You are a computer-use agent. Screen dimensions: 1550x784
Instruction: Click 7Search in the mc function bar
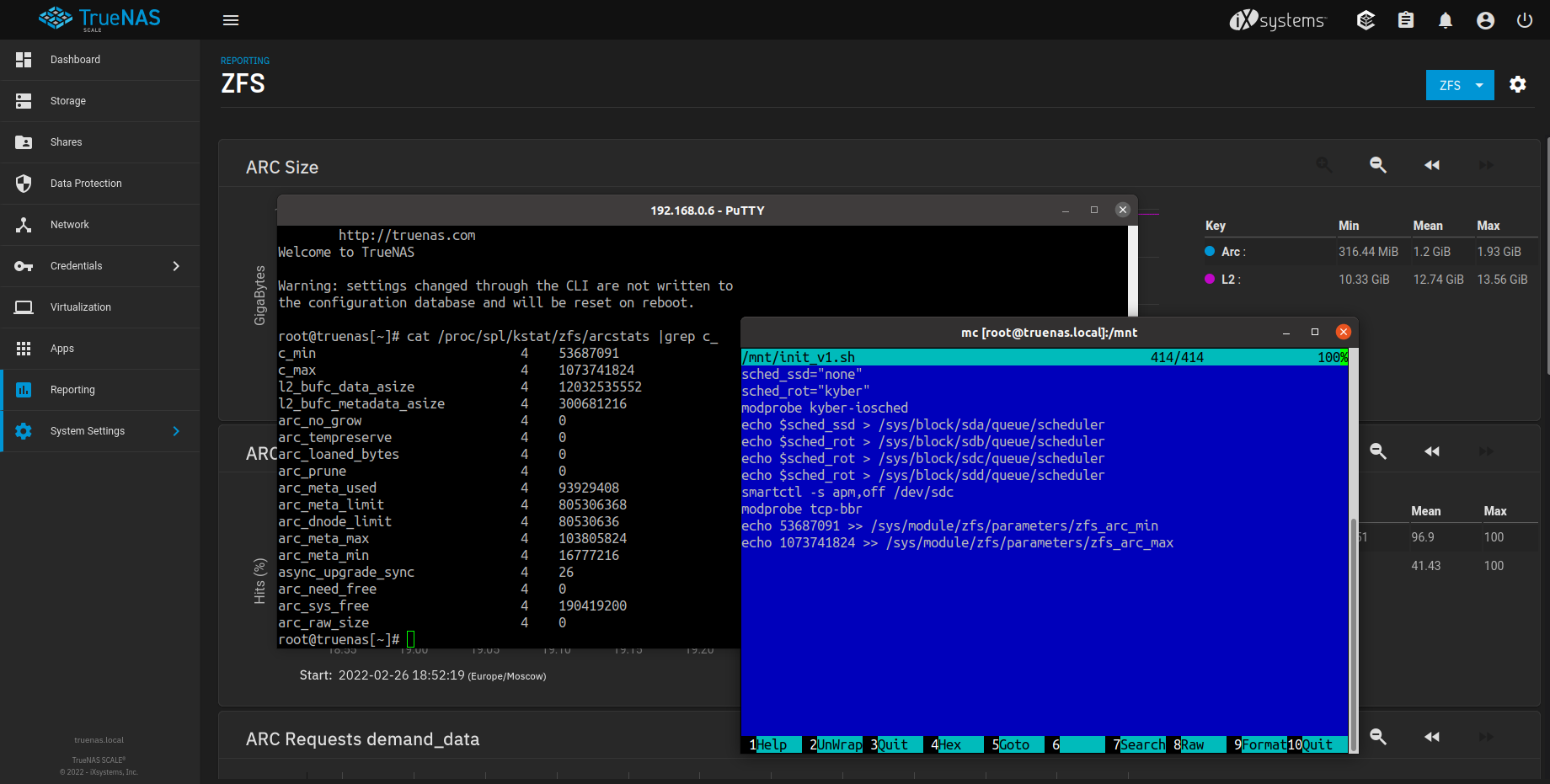click(1139, 744)
